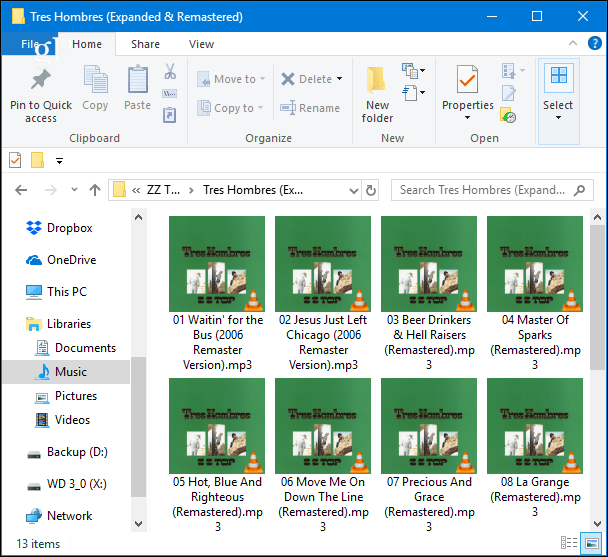Switch to Details view layout

click(x=569, y=543)
